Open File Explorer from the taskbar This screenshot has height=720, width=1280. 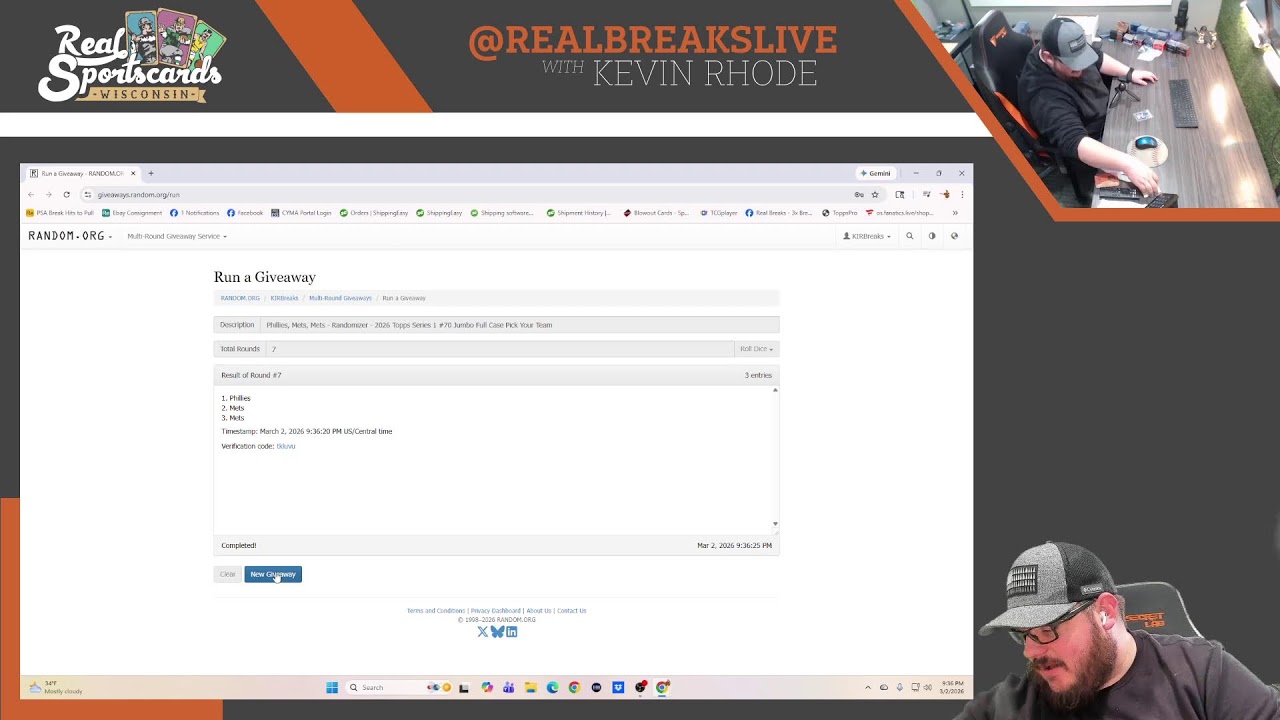point(531,688)
